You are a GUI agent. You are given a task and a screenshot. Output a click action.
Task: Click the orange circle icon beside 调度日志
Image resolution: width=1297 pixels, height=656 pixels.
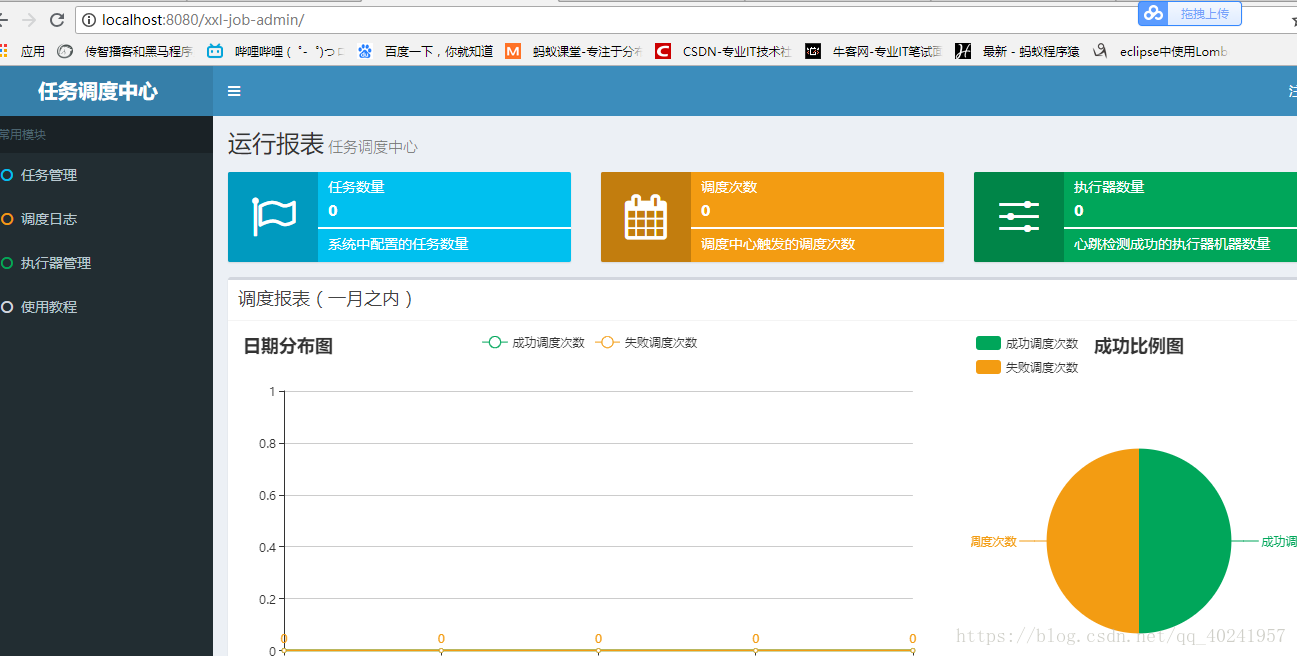click(x=7, y=219)
